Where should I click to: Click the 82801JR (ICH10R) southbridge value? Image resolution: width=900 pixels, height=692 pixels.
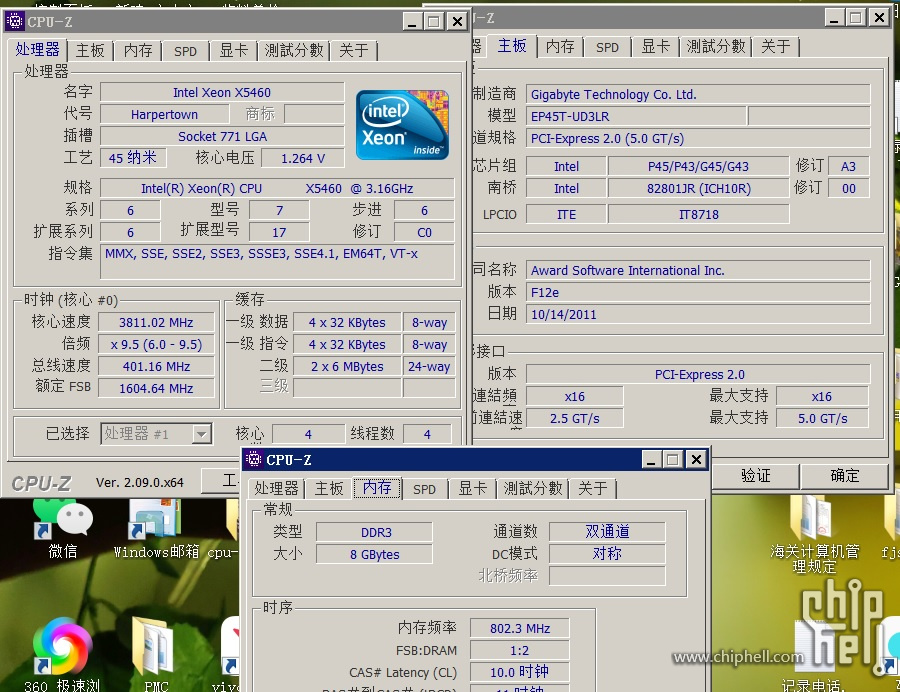[x=699, y=188]
